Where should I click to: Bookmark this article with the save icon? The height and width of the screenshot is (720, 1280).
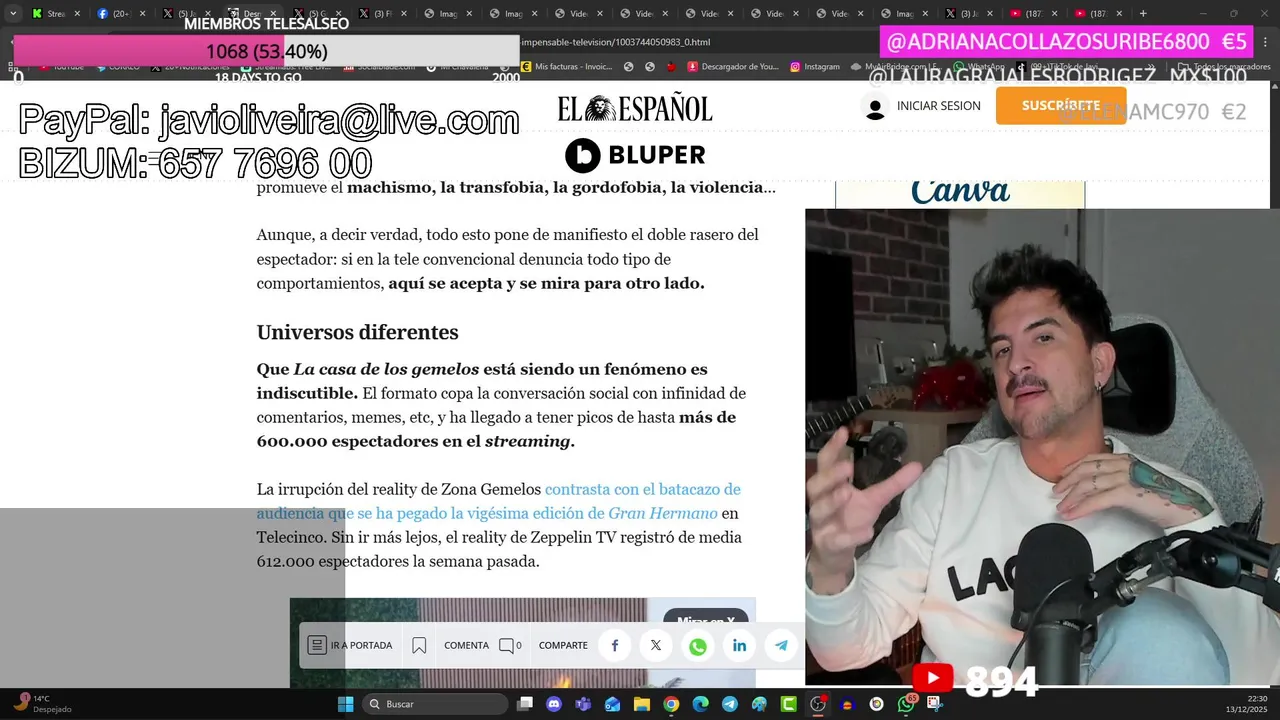click(x=419, y=646)
